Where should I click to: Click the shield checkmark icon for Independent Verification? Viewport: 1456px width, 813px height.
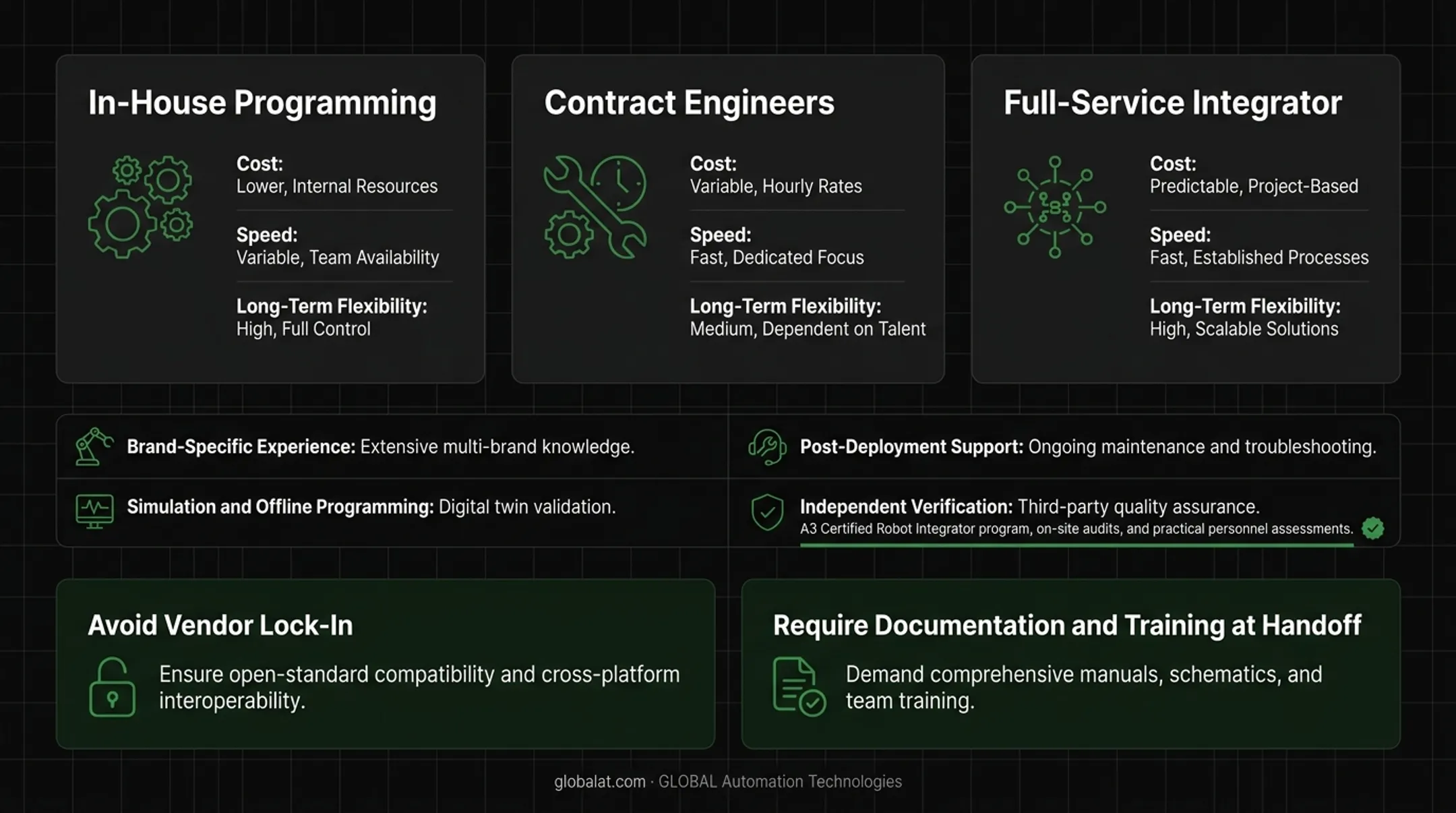(767, 512)
